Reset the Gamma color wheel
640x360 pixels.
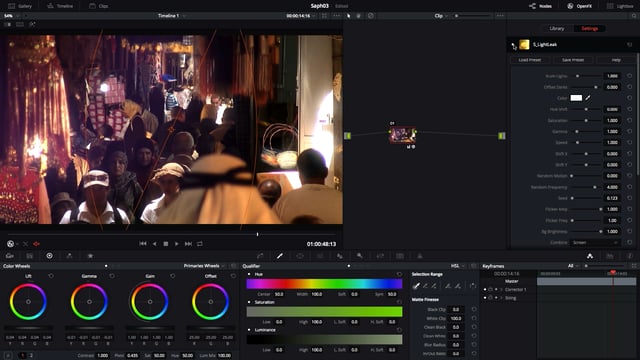pyautogui.click(x=112, y=276)
